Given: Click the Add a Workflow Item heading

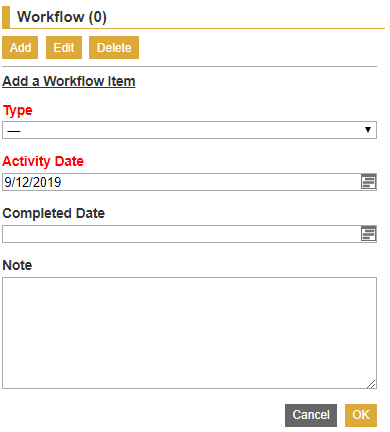Looking at the screenshot, I should click(x=69, y=81).
